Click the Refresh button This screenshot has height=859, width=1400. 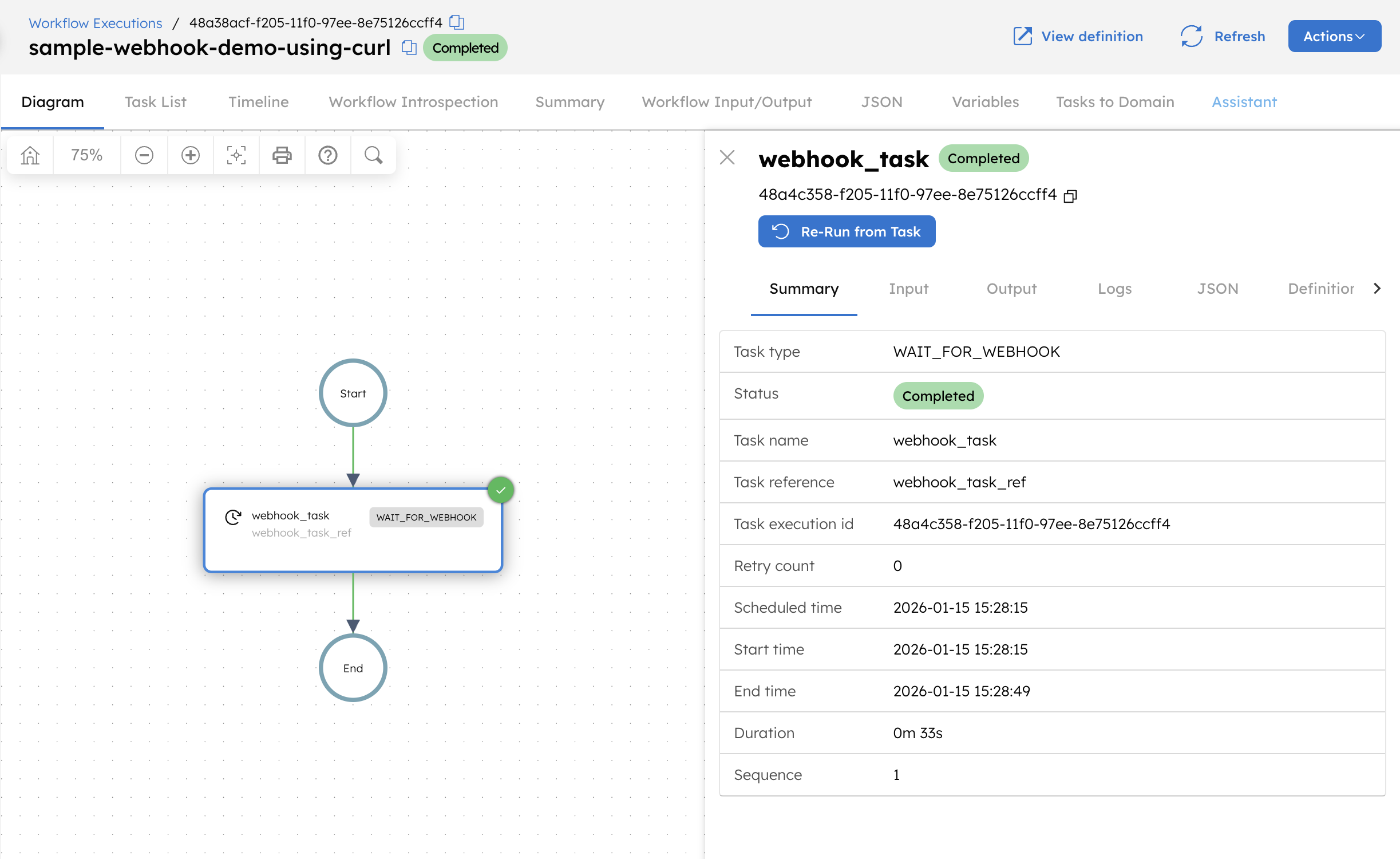click(1223, 36)
